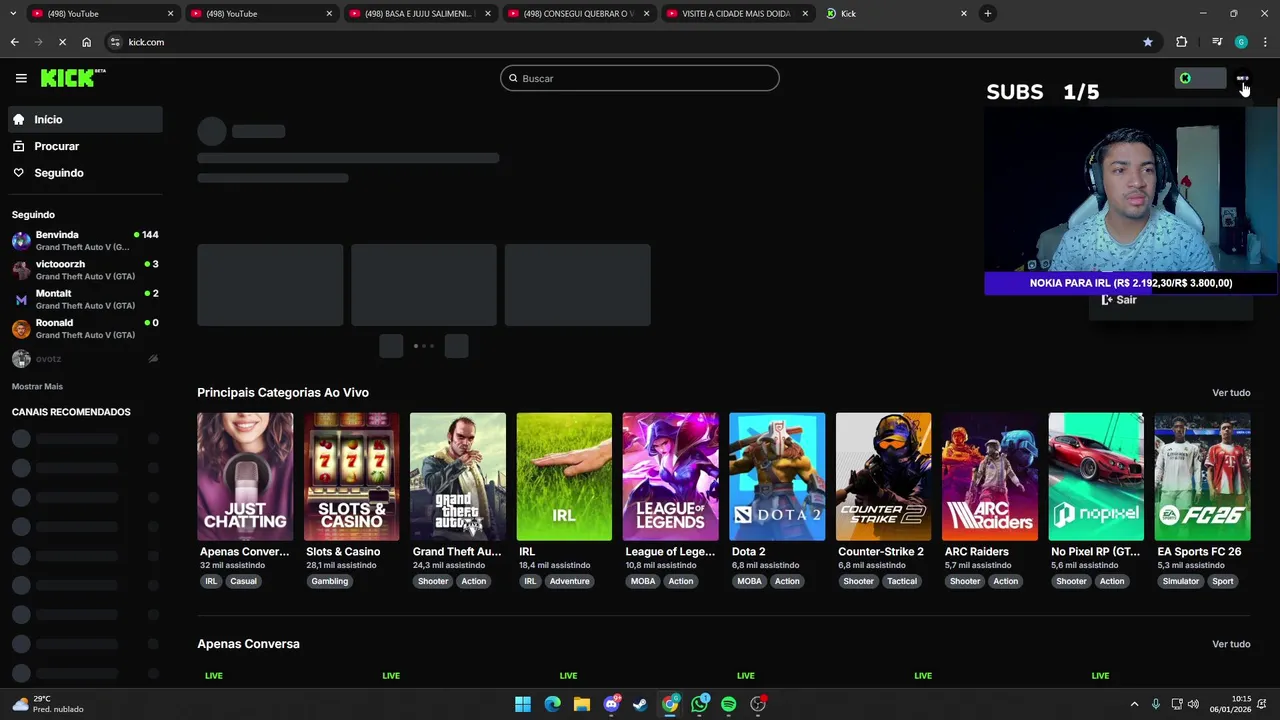Switch to the BASA E JUJU SALIMENI tab
Viewport: 1280px width, 720px height.
tap(418, 14)
